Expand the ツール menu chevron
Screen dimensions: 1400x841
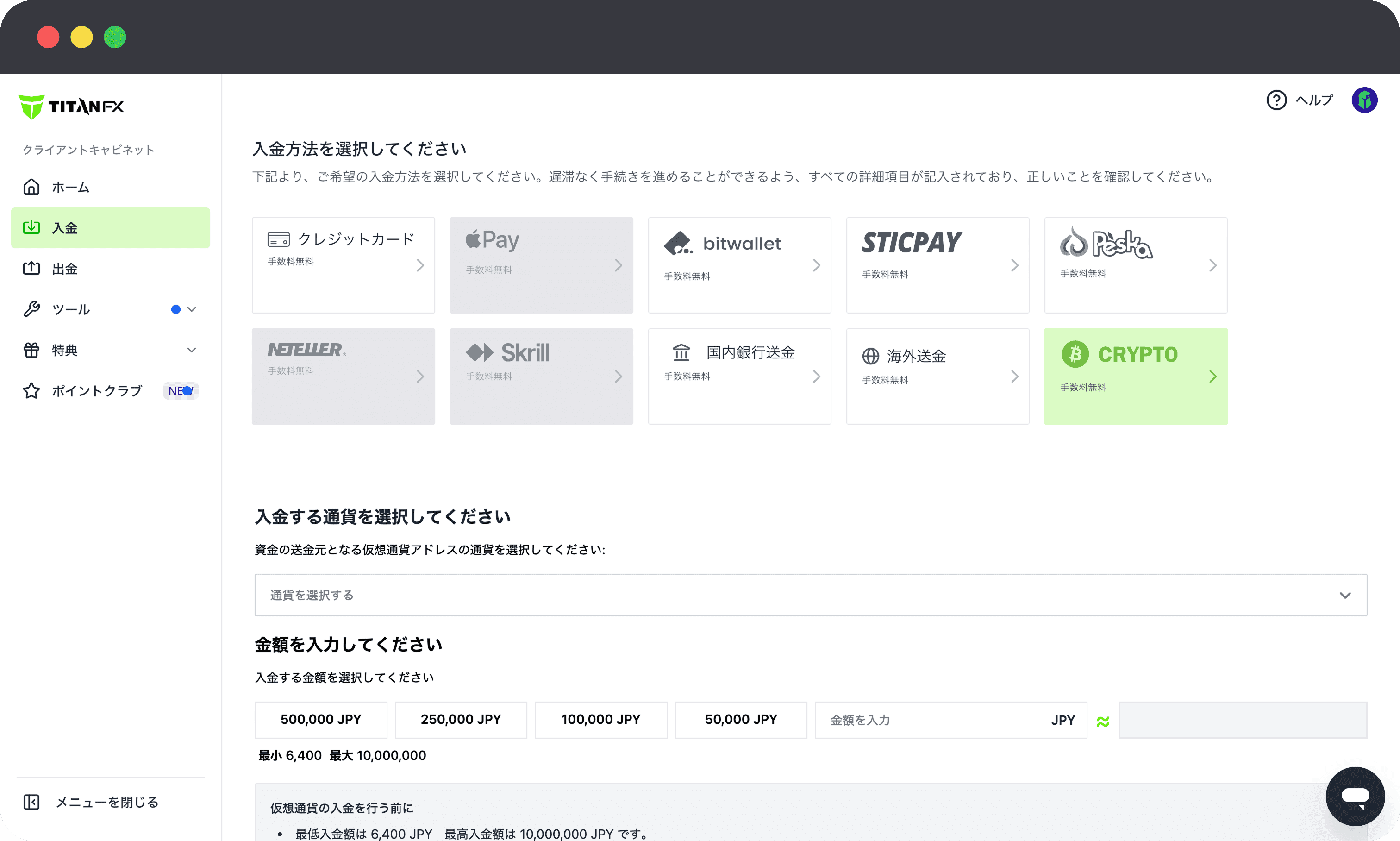click(192, 309)
